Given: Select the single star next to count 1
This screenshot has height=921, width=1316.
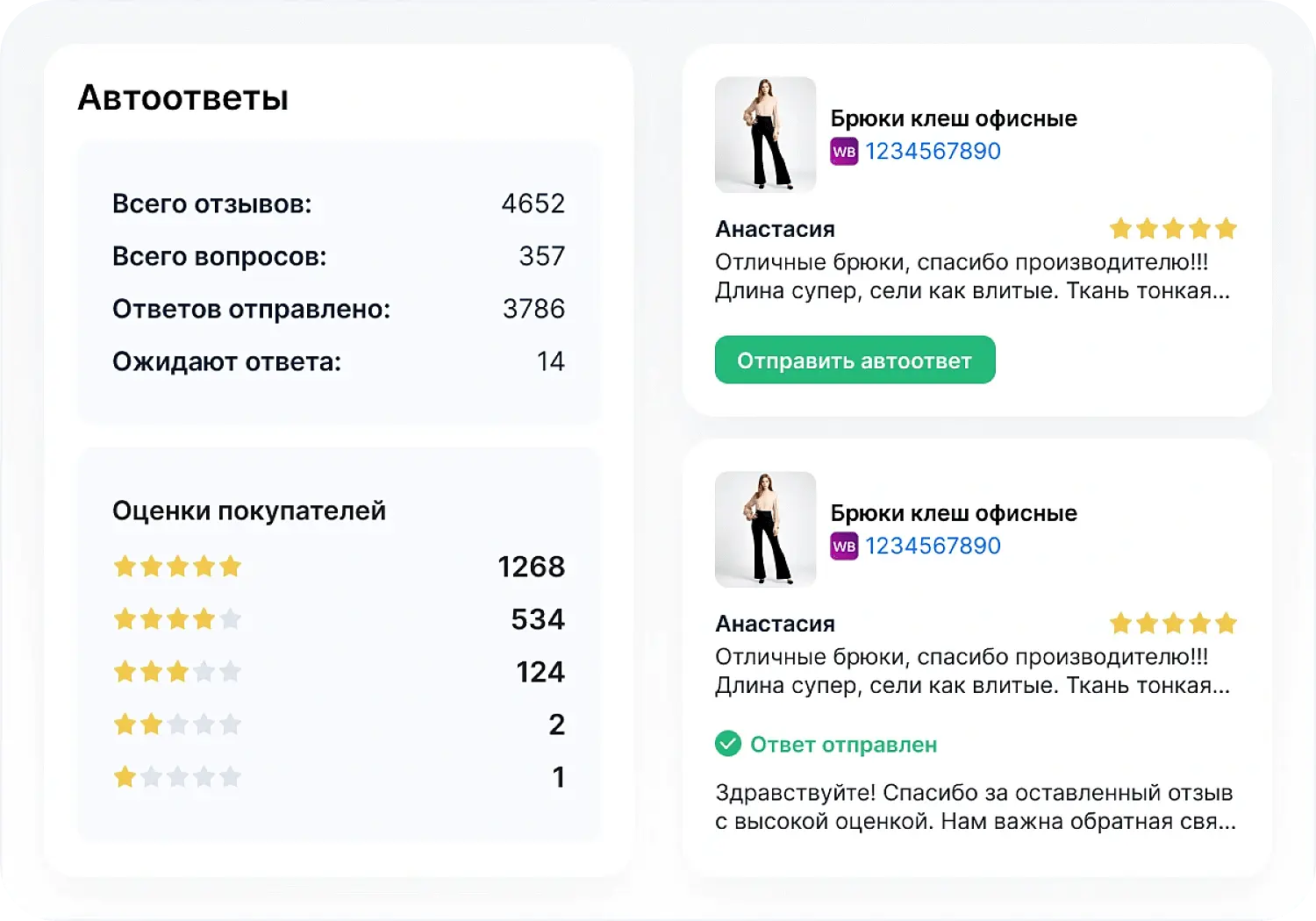Looking at the screenshot, I should coord(124,776).
